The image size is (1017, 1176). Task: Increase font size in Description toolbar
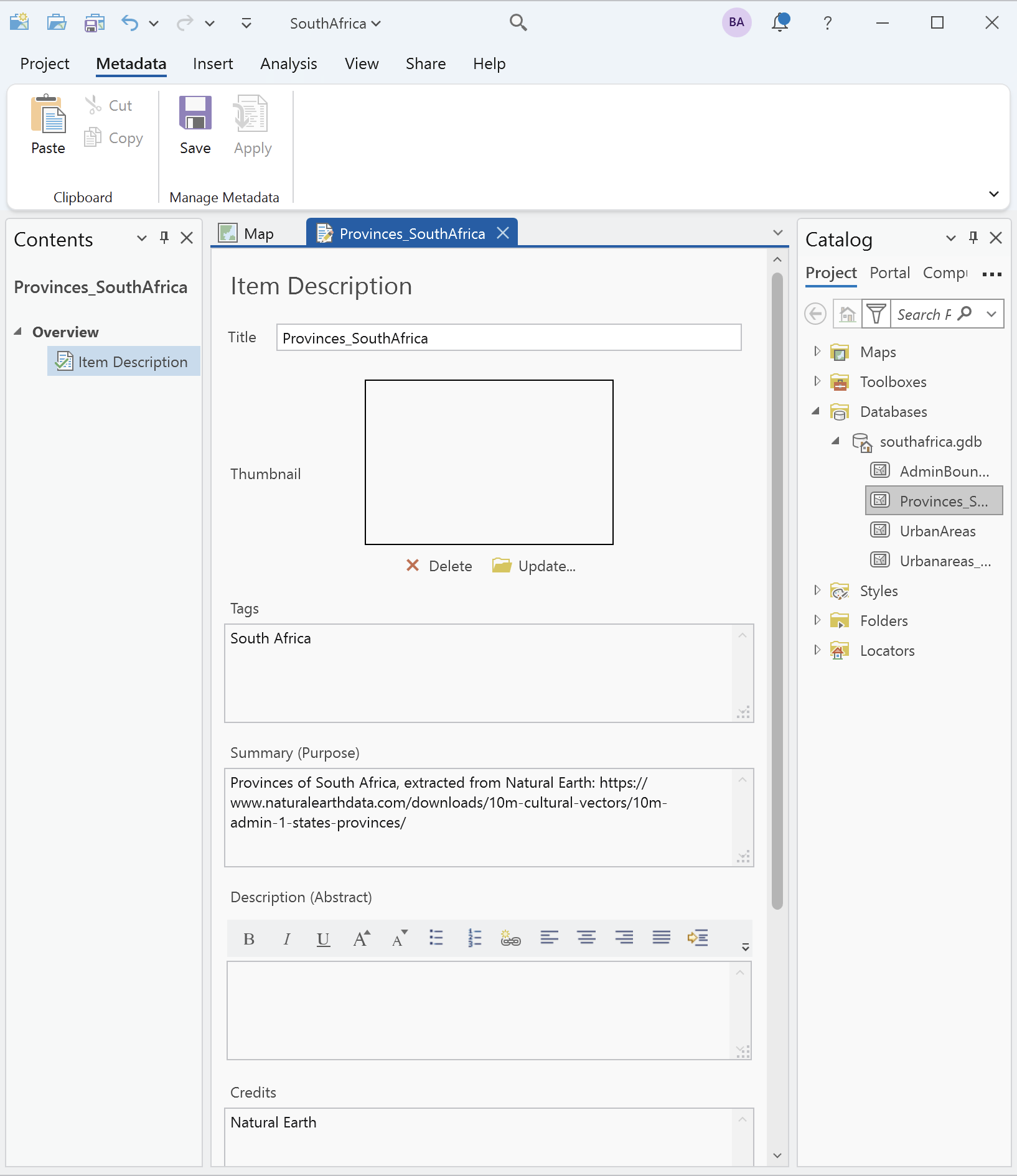point(362,938)
